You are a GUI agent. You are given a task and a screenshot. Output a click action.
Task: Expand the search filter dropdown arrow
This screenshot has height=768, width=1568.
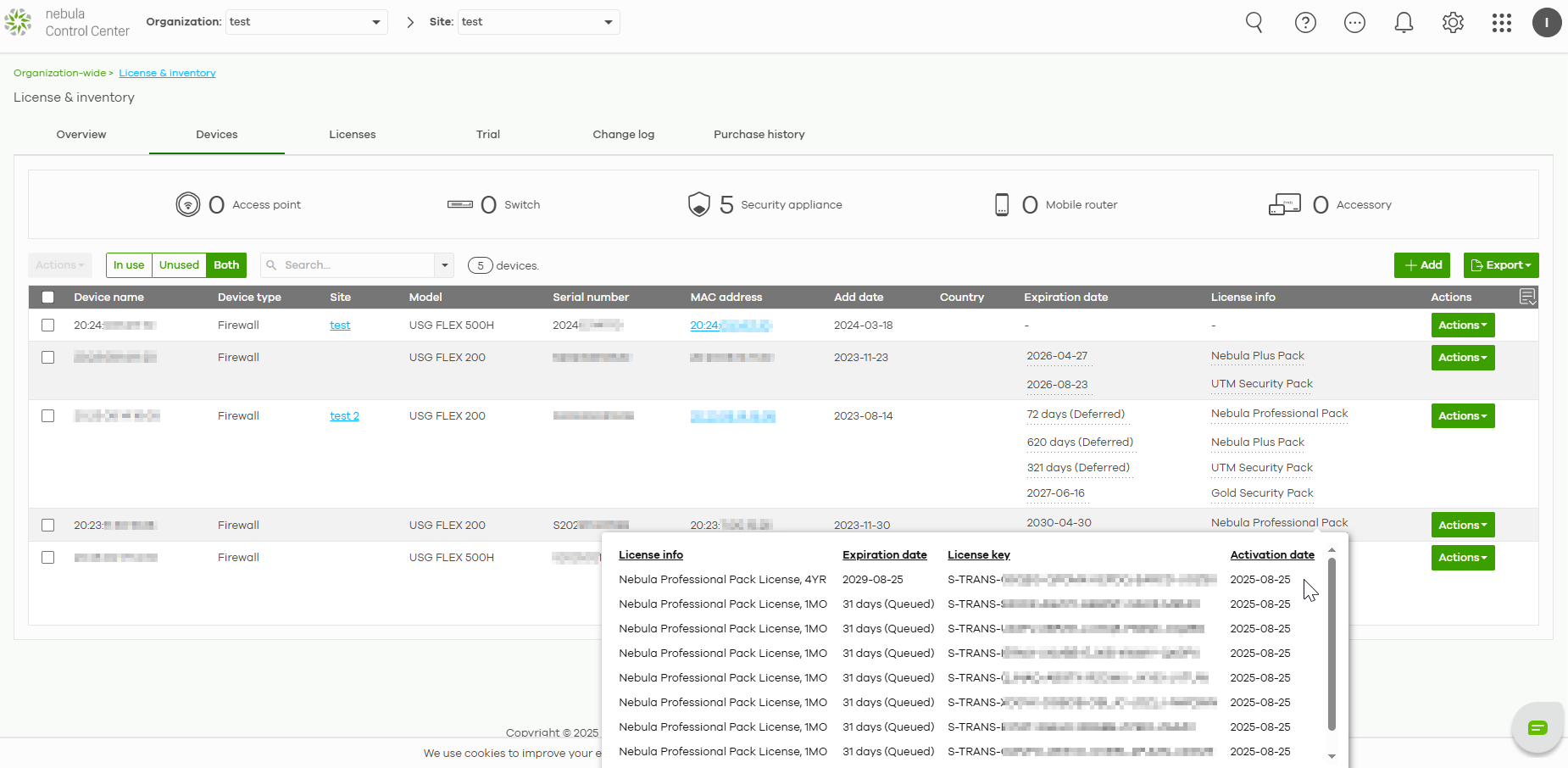[x=445, y=265]
